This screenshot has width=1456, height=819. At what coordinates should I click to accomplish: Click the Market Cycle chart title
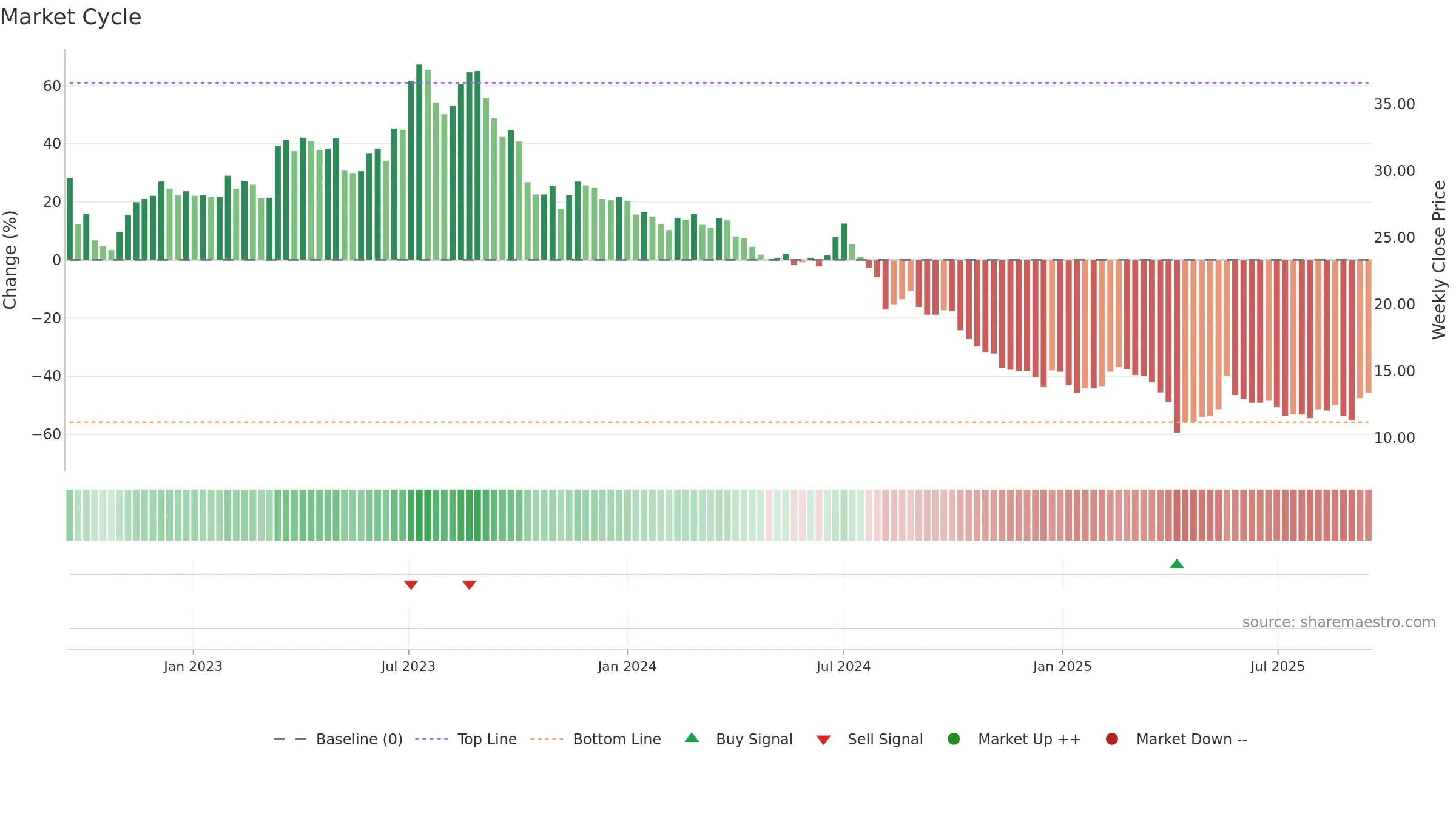point(71,17)
